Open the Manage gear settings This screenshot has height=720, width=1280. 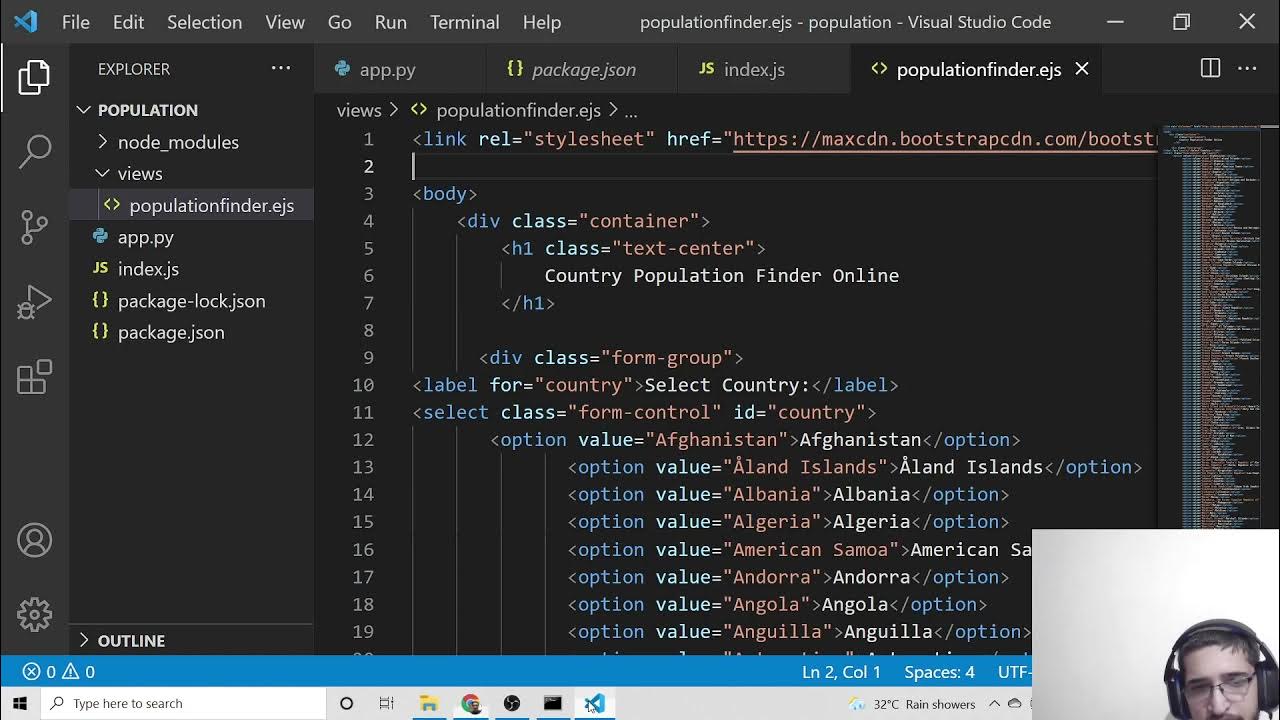[x=34, y=614]
